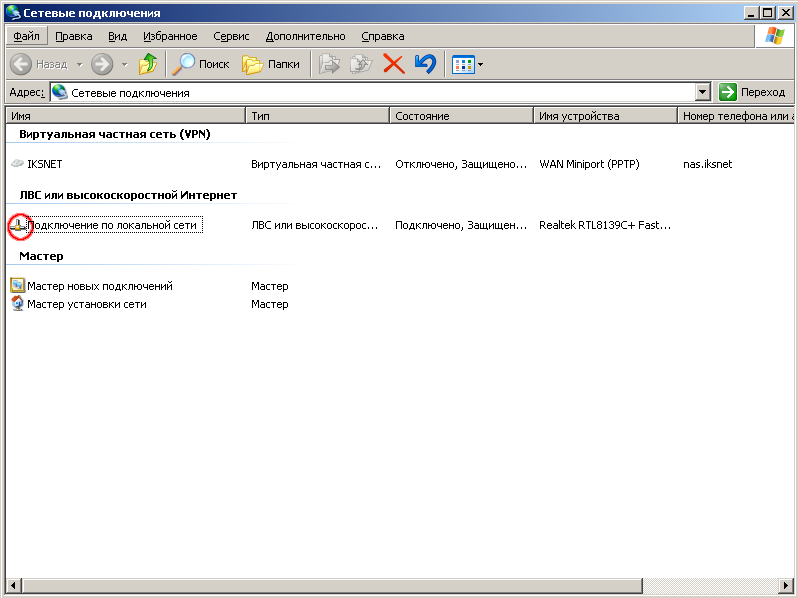798x598 pixels.
Task: Click the address bar network icon
Action: pyautogui.click(x=60, y=92)
